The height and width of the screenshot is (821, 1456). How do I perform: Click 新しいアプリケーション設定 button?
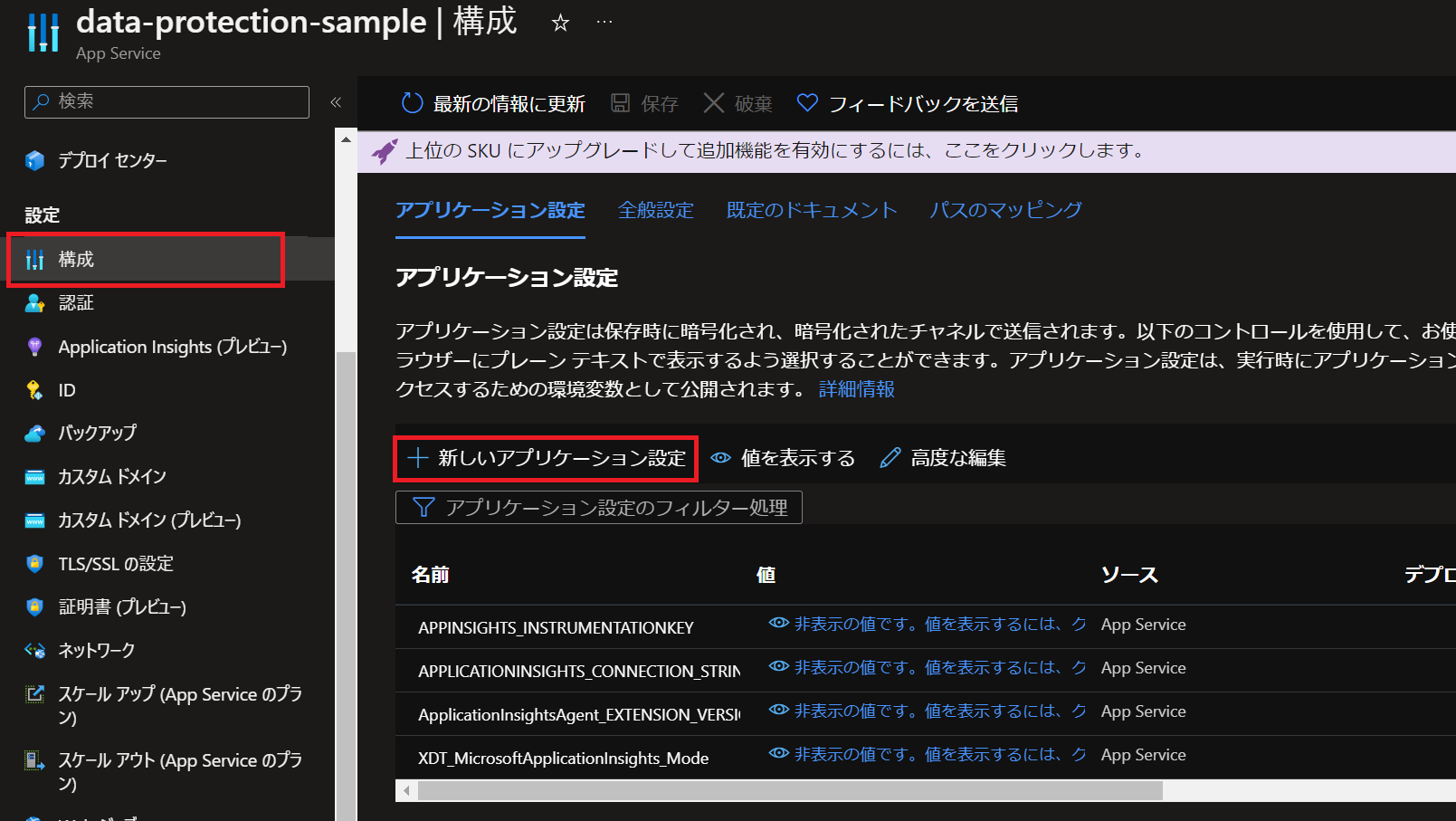(x=547, y=458)
